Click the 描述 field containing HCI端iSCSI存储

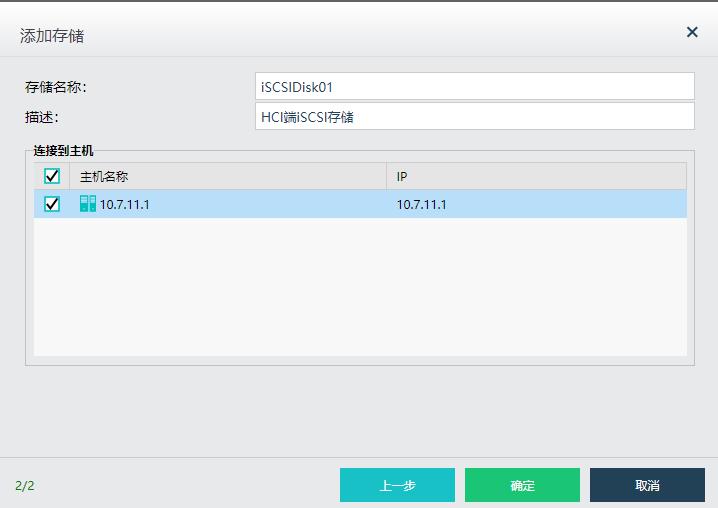(x=473, y=117)
